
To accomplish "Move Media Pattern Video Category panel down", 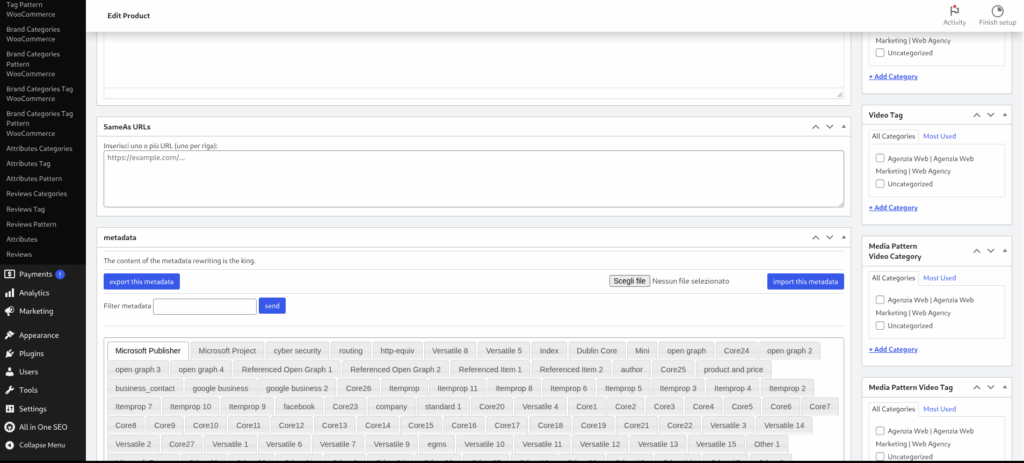I will [x=991, y=251].
